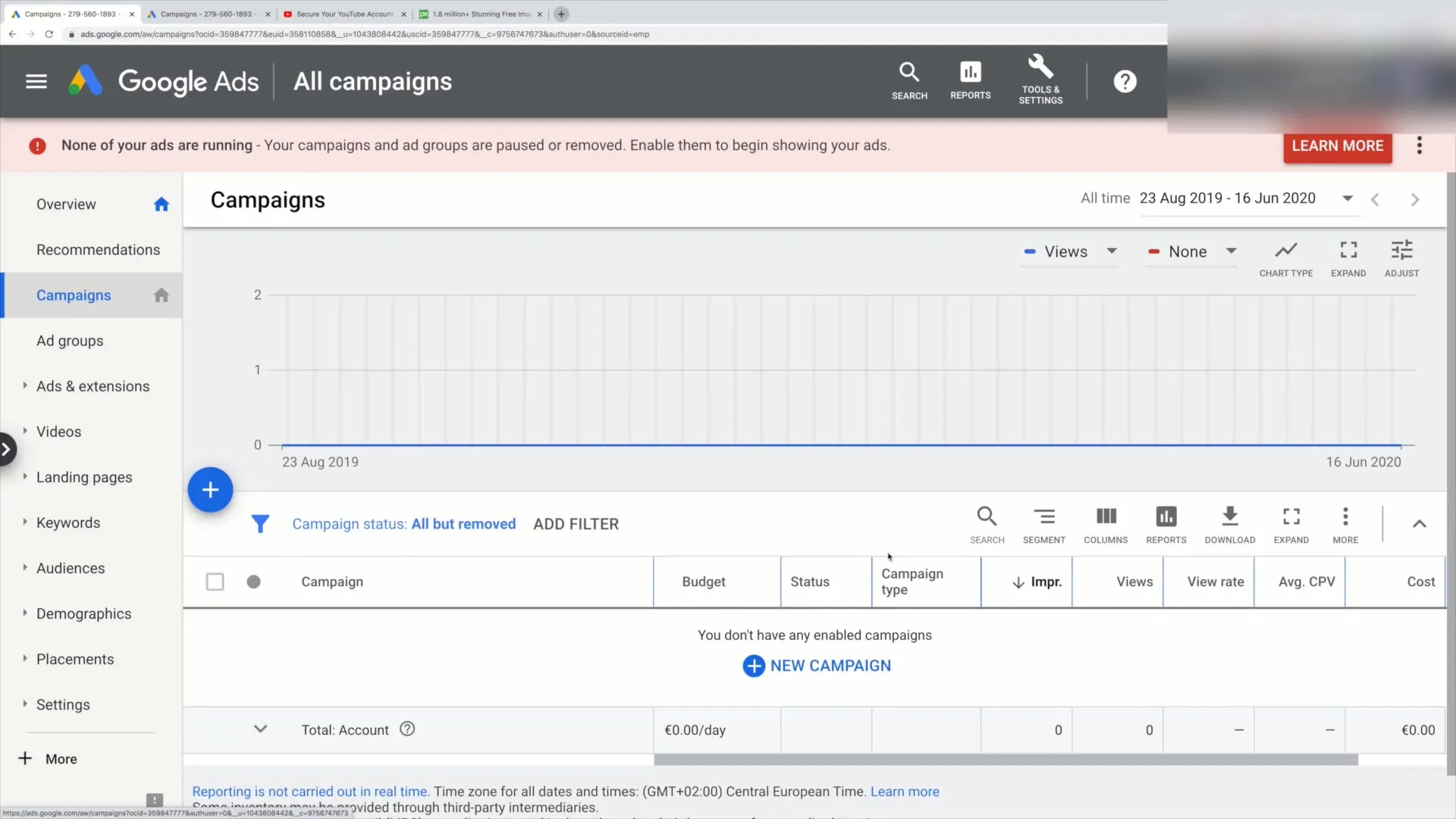1456x819 pixels.
Task: Open notification banner three-dot options
Action: click(x=1419, y=146)
